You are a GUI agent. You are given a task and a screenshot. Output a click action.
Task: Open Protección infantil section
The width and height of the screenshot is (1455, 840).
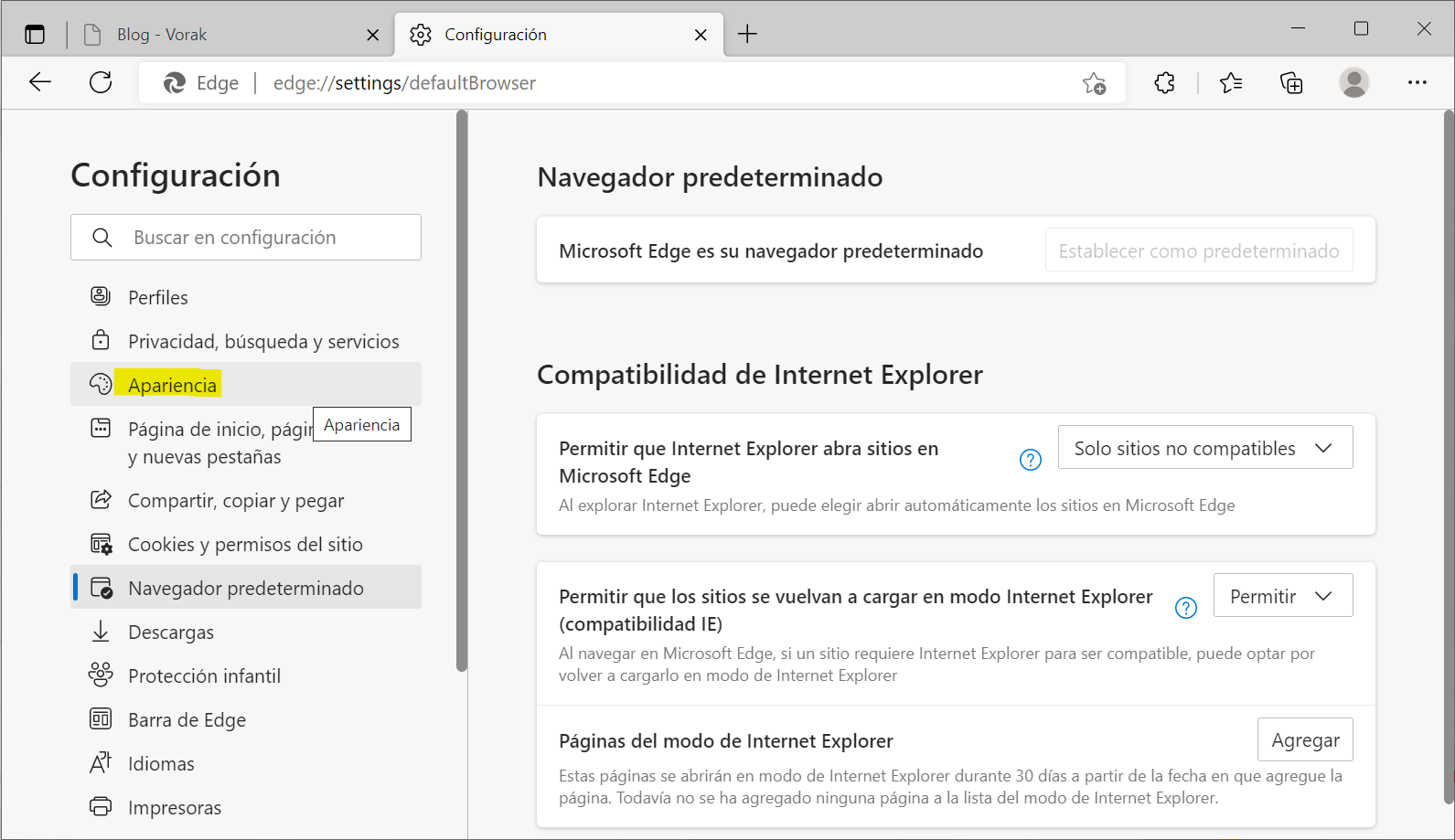[x=246, y=675]
